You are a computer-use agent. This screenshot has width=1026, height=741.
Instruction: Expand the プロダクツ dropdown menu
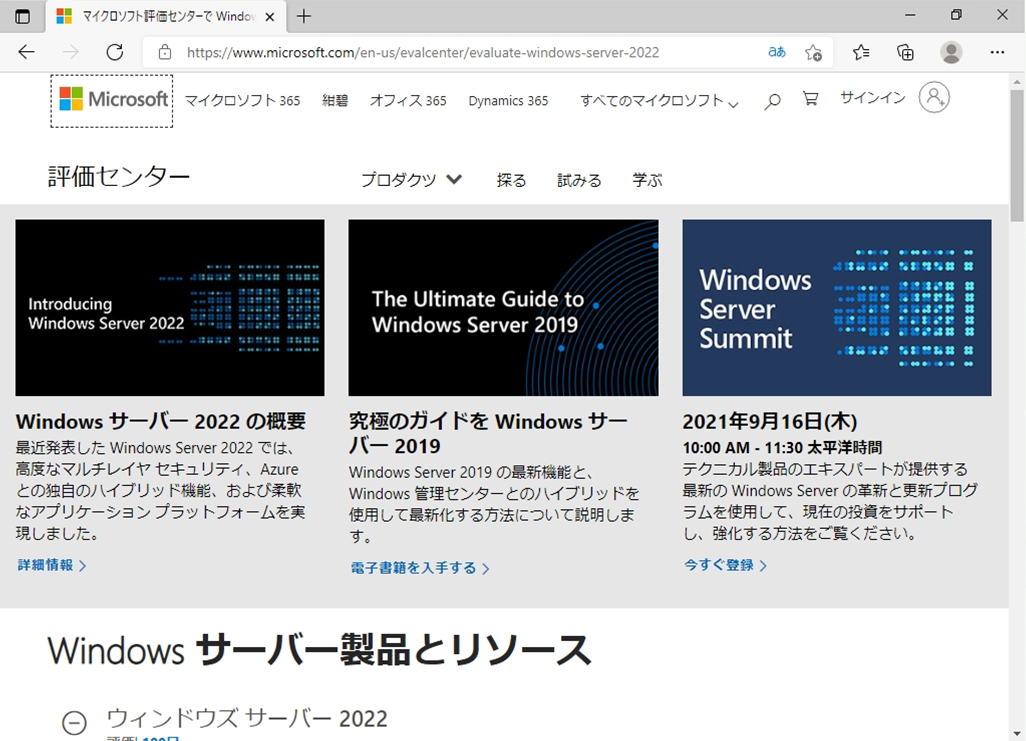coord(412,180)
